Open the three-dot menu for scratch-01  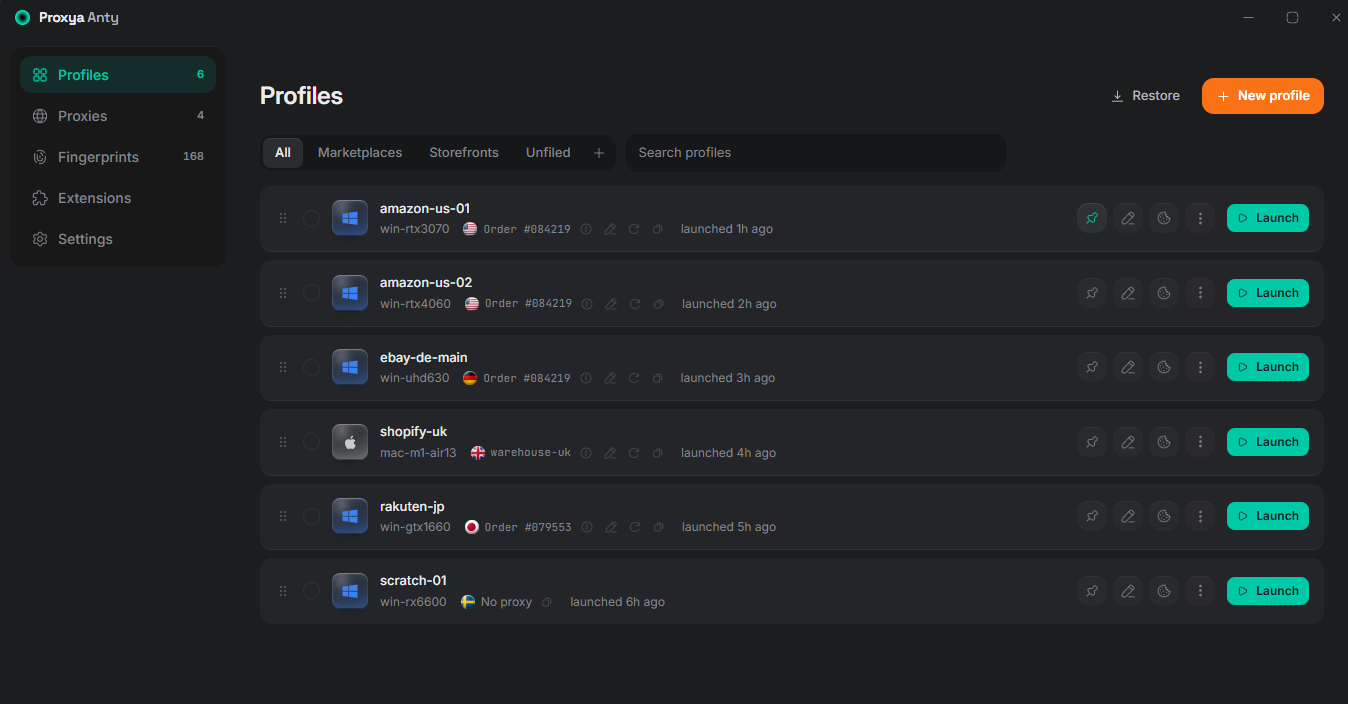click(x=1200, y=591)
